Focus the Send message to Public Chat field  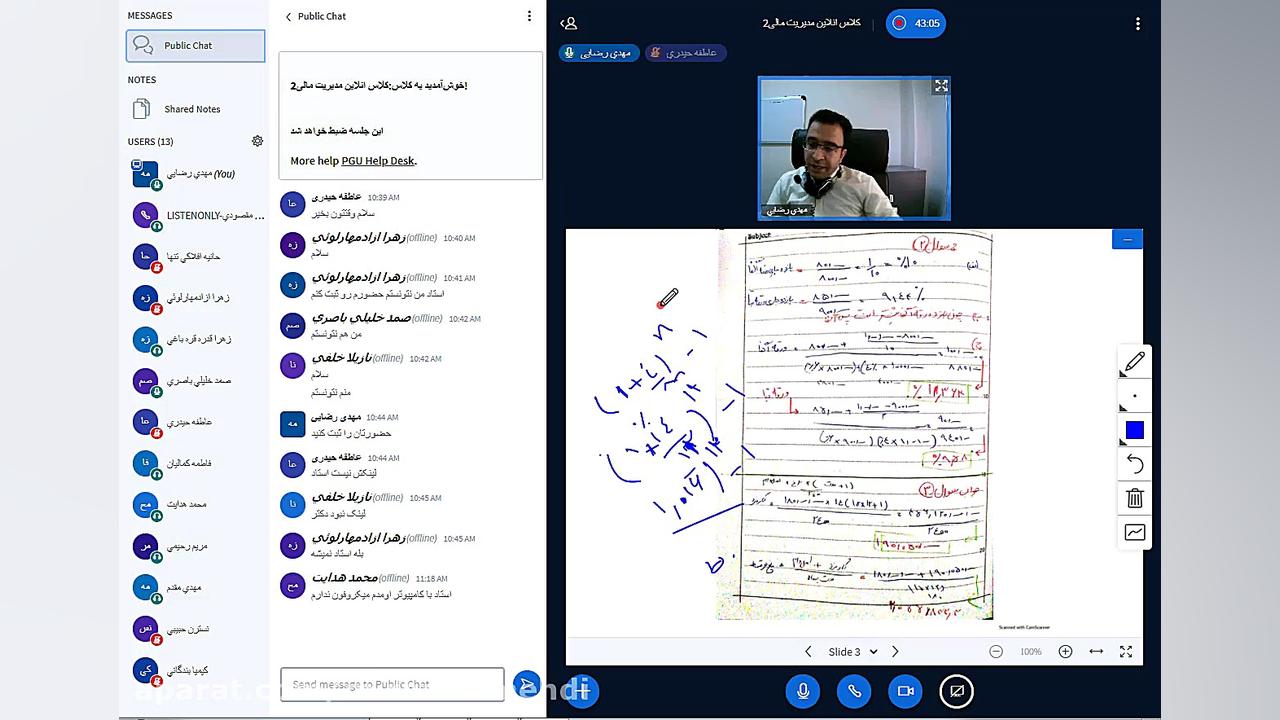coord(392,685)
